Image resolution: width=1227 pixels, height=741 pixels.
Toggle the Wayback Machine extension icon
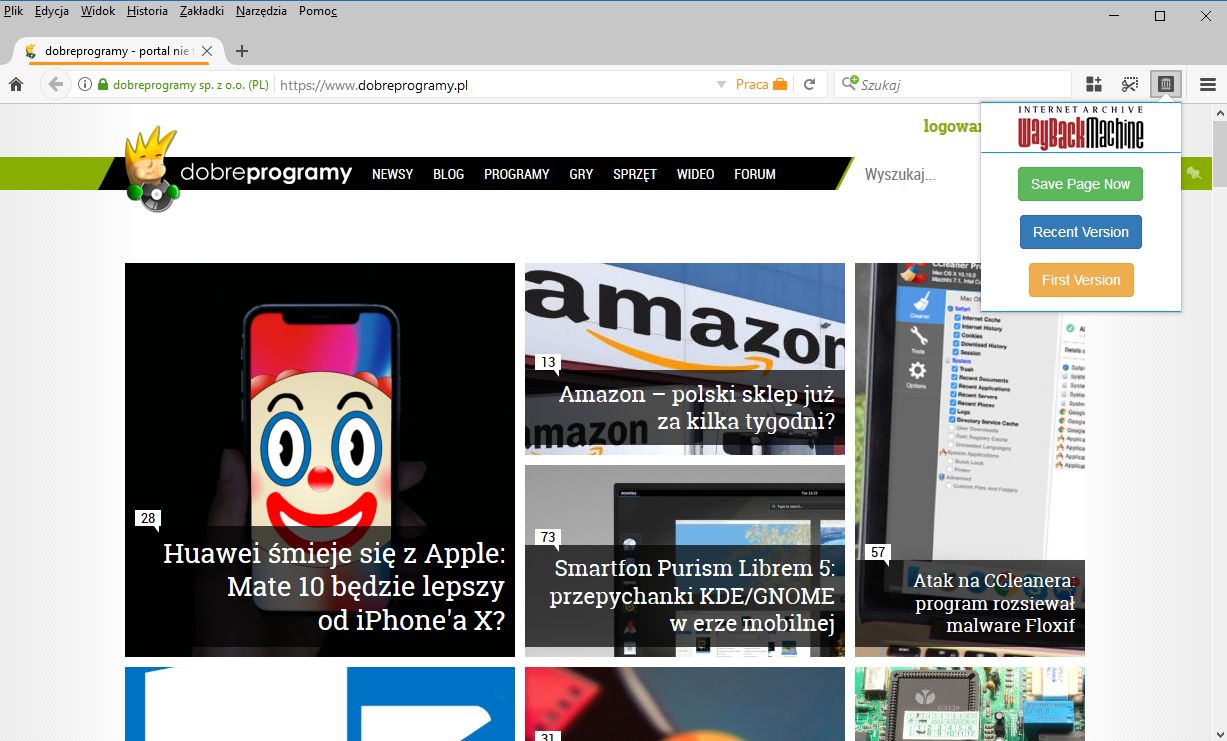click(1166, 85)
